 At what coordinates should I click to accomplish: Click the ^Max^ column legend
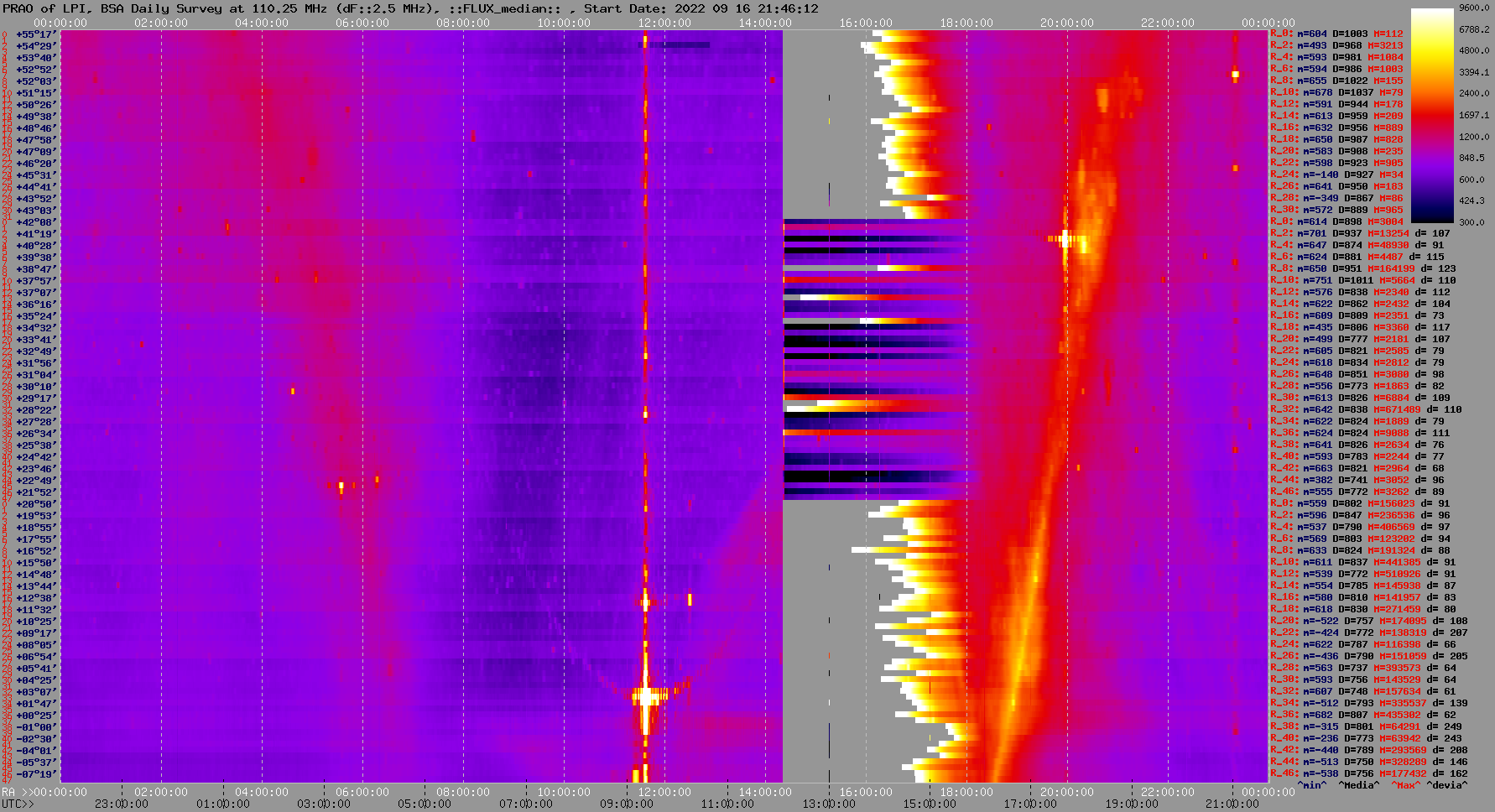click(1406, 785)
